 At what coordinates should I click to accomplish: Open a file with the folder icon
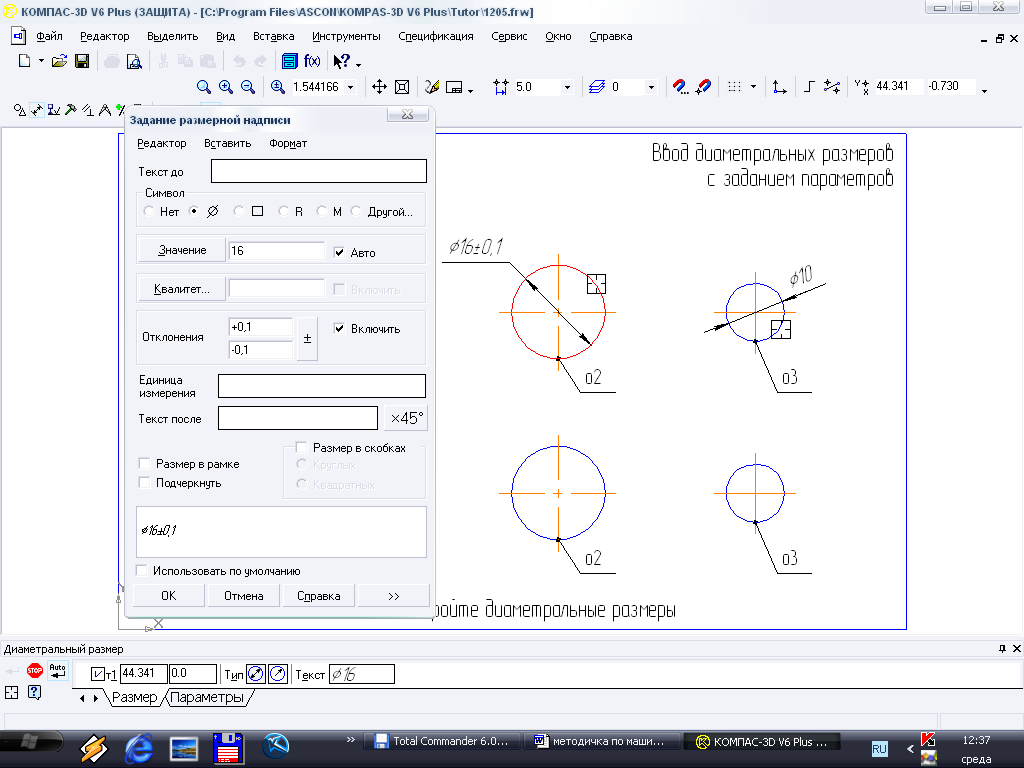59,61
